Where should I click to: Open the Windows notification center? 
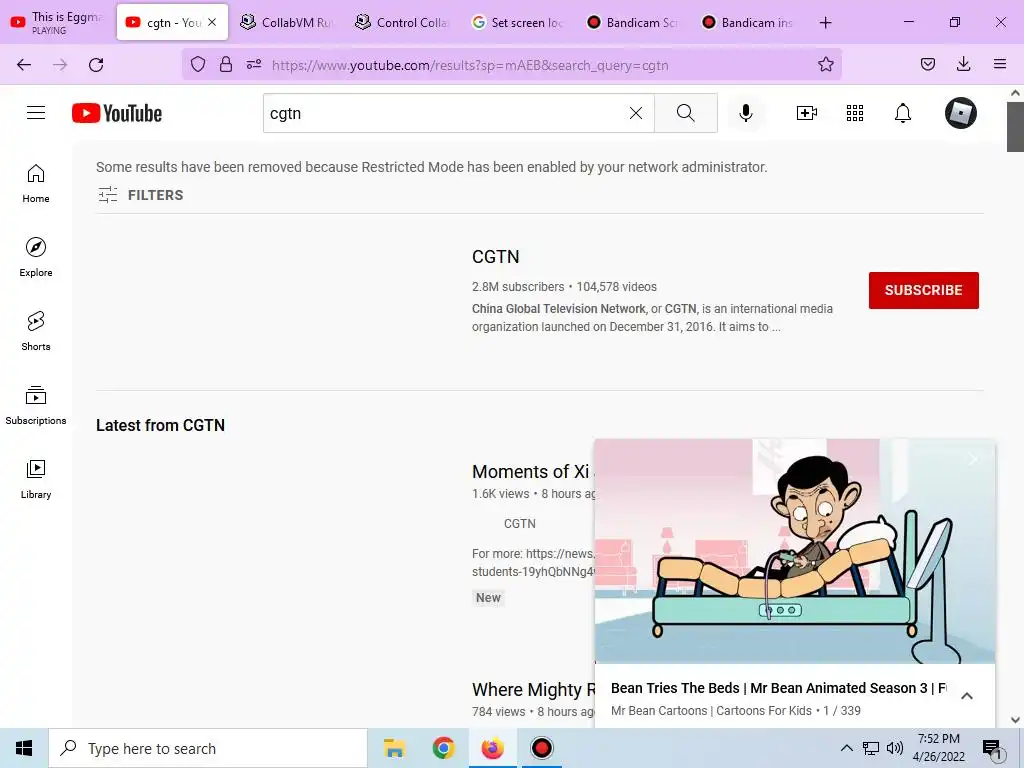tap(992, 748)
